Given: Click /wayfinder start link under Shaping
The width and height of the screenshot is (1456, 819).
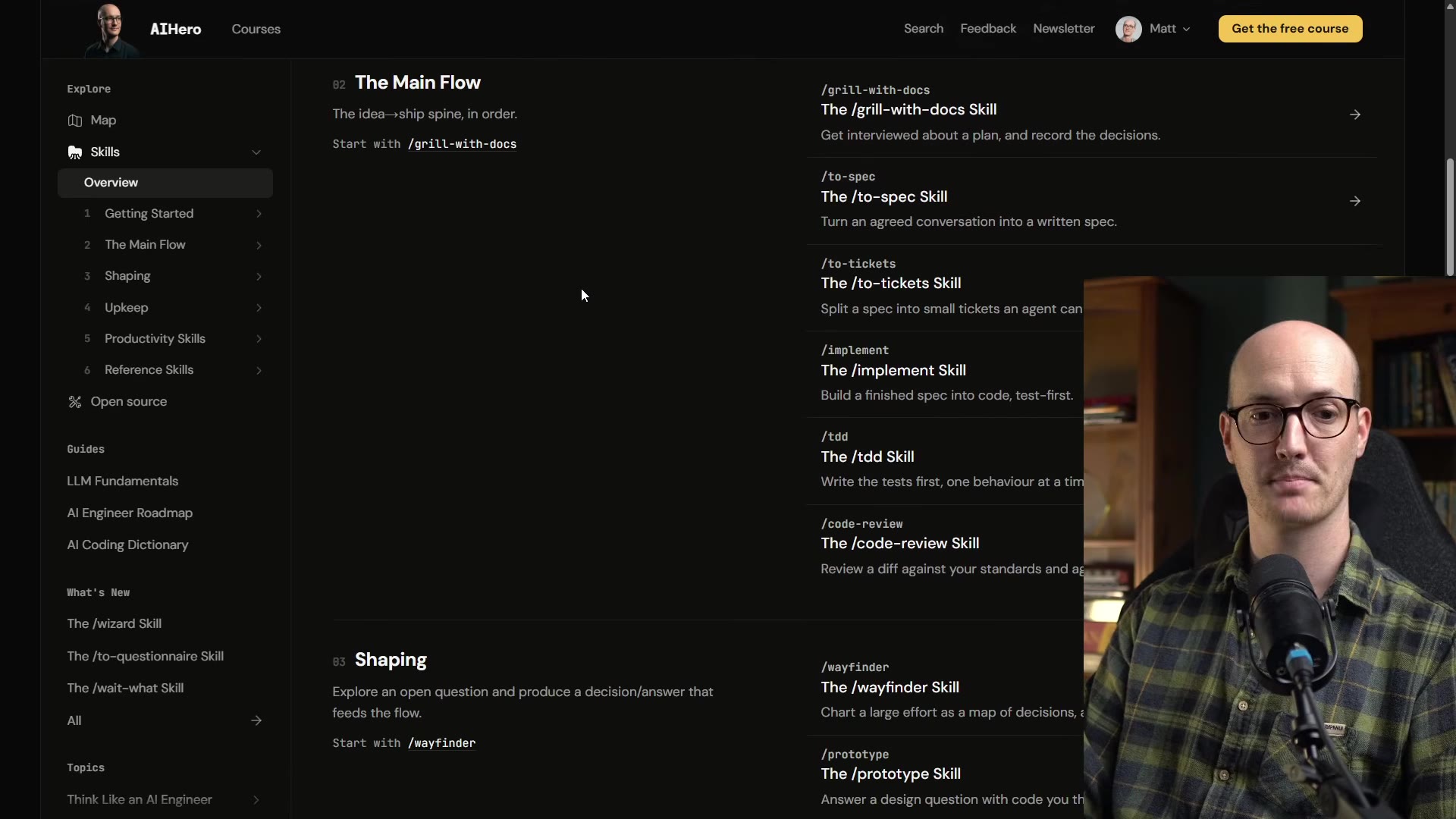Looking at the screenshot, I should [442, 743].
